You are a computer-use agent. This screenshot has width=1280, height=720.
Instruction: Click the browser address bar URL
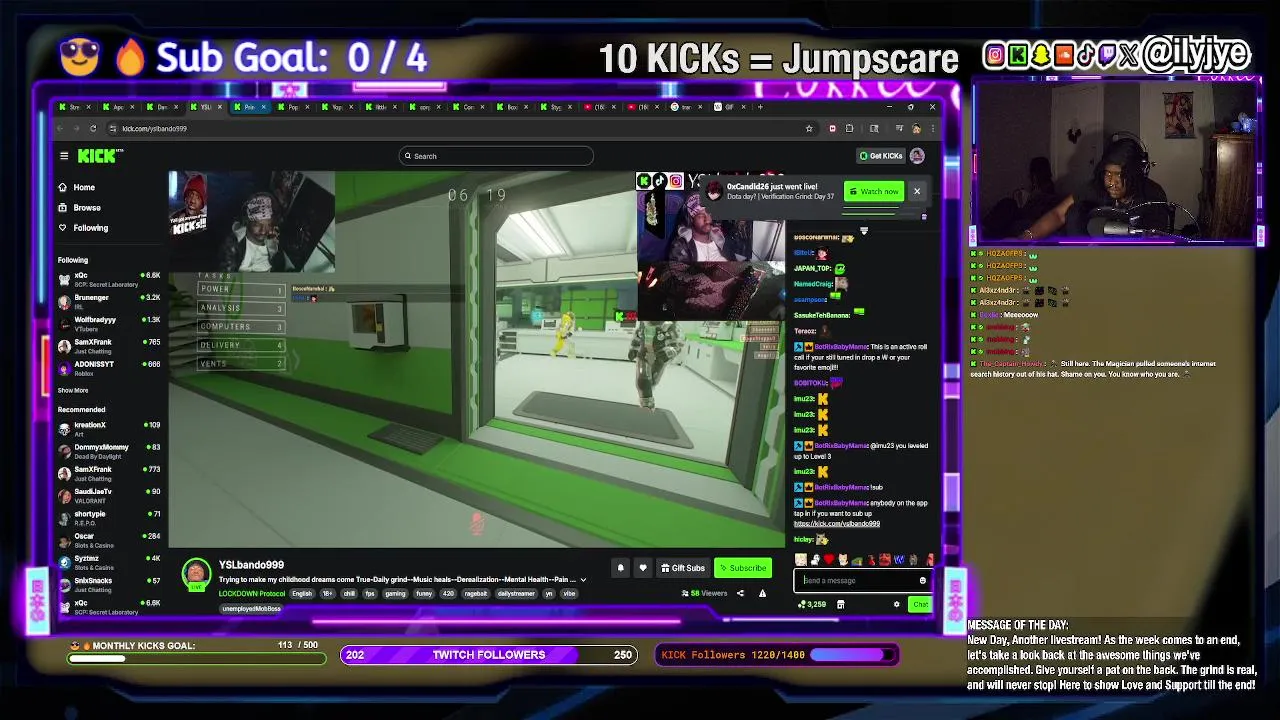(x=154, y=128)
